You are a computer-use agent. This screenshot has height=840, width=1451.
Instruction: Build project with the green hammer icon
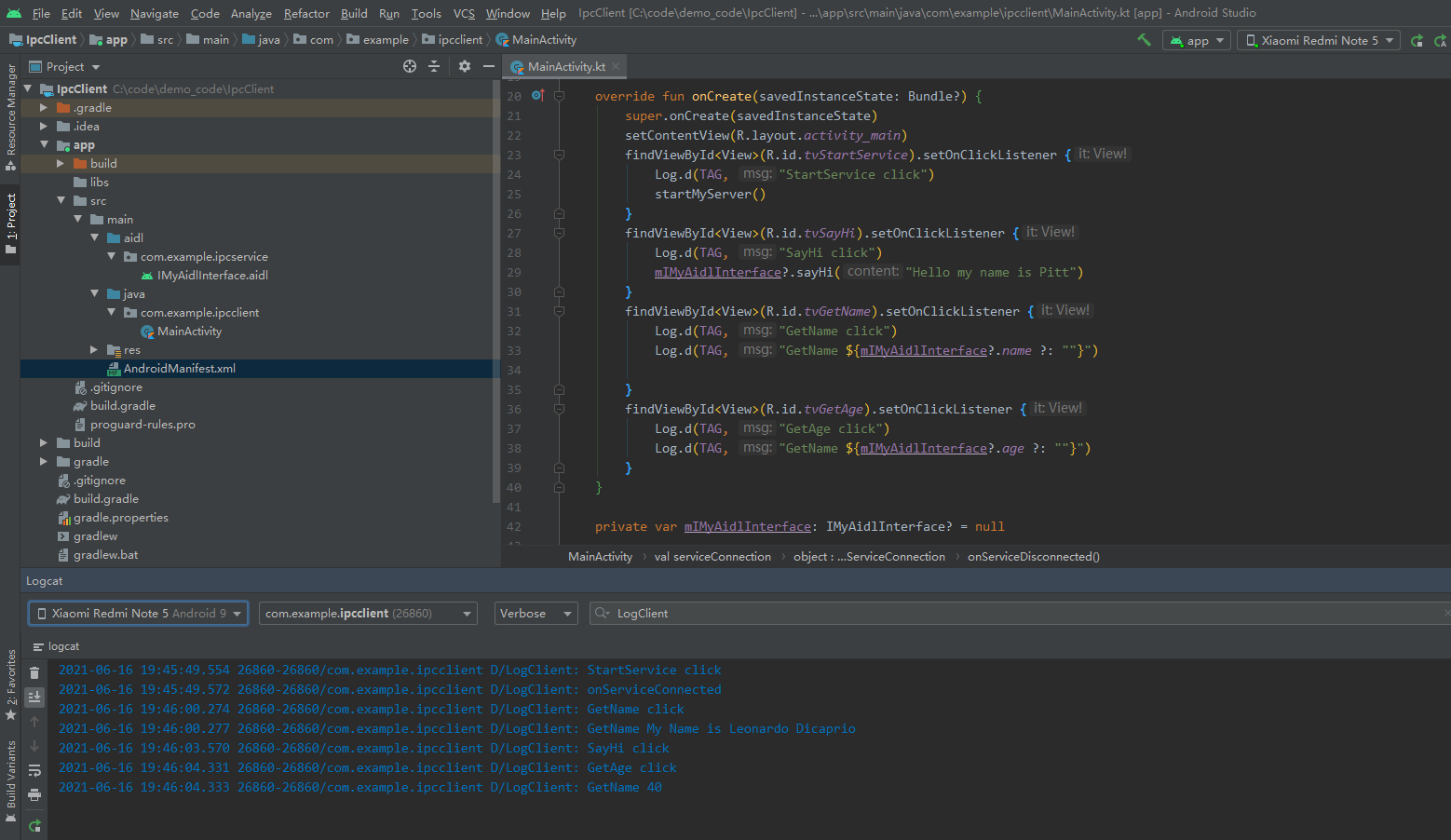click(1144, 40)
